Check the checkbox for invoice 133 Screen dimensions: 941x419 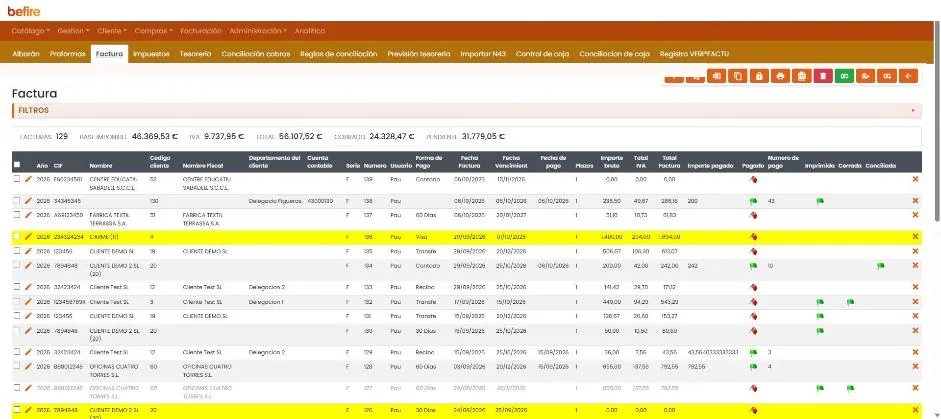click(17, 287)
